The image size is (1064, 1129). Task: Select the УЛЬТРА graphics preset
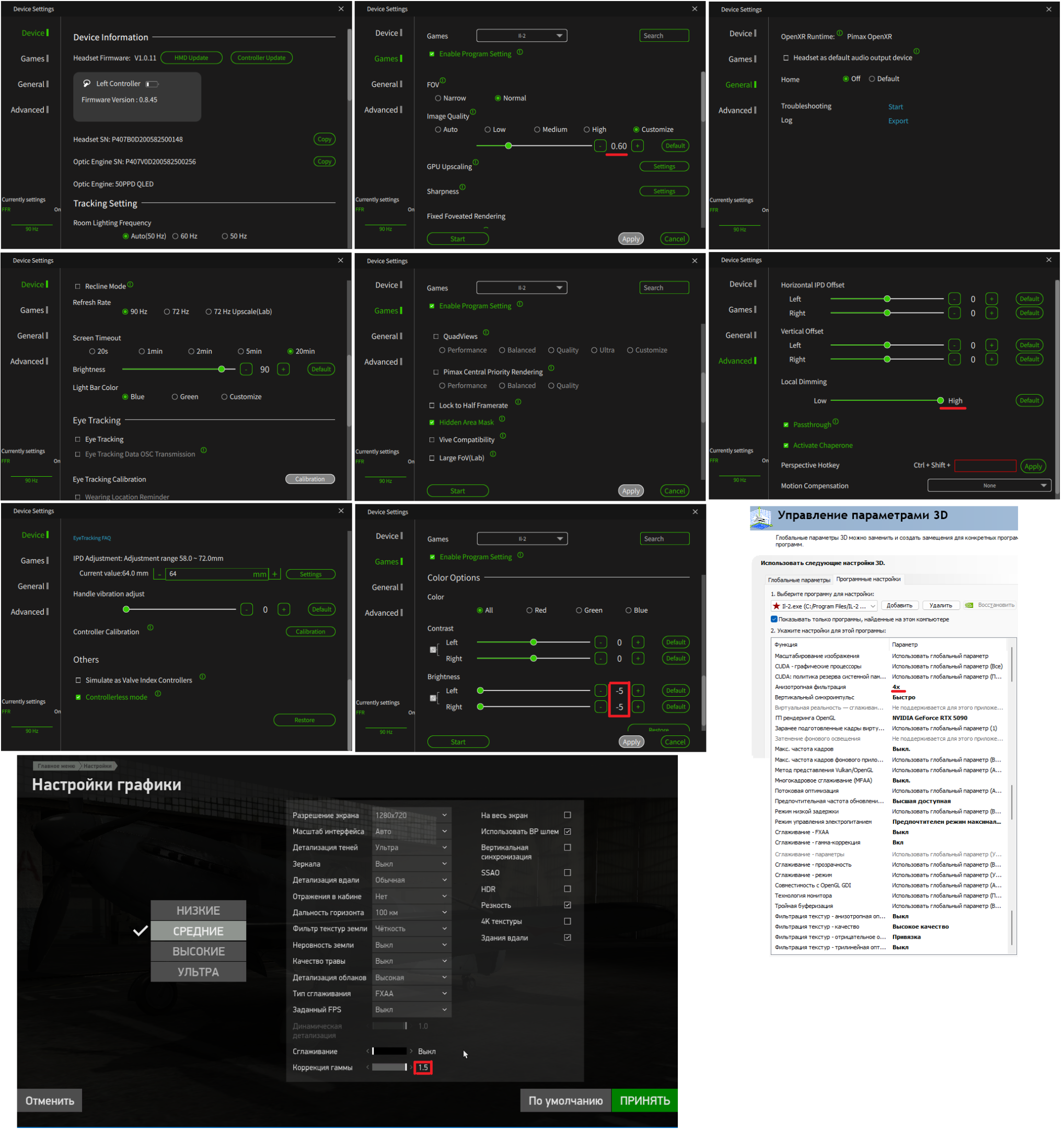click(x=198, y=972)
